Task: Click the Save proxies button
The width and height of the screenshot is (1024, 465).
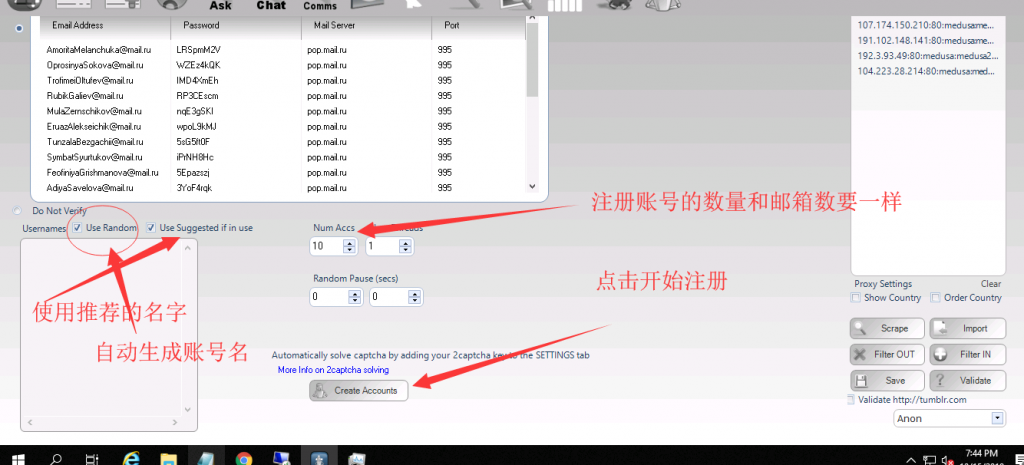Action: tap(888, 381)
